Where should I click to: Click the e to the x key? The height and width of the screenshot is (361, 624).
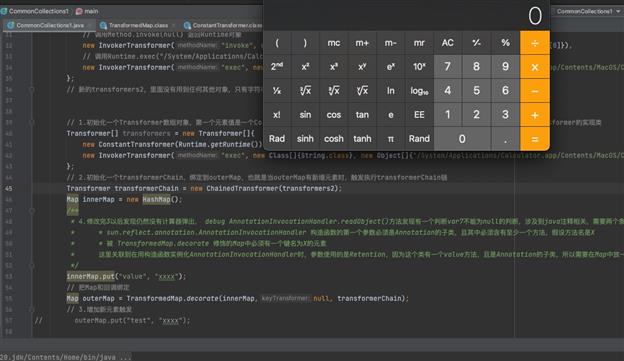coord(391,66)
